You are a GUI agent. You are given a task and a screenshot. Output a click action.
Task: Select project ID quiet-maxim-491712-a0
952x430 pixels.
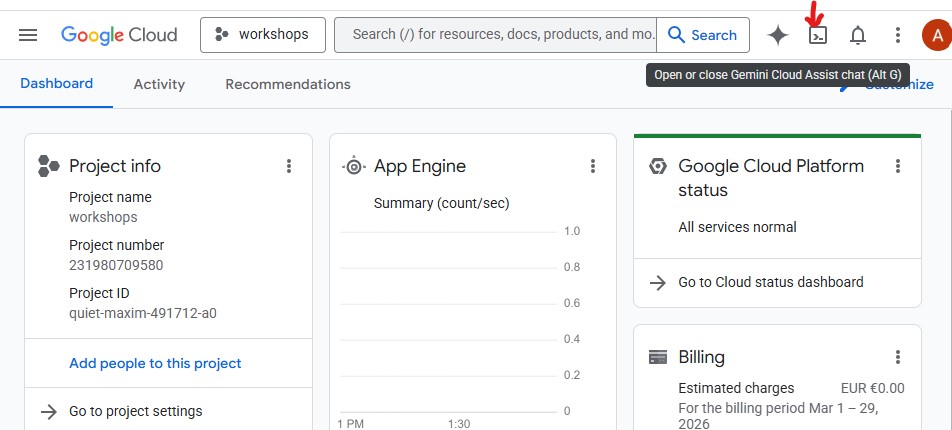pos(143,314)
